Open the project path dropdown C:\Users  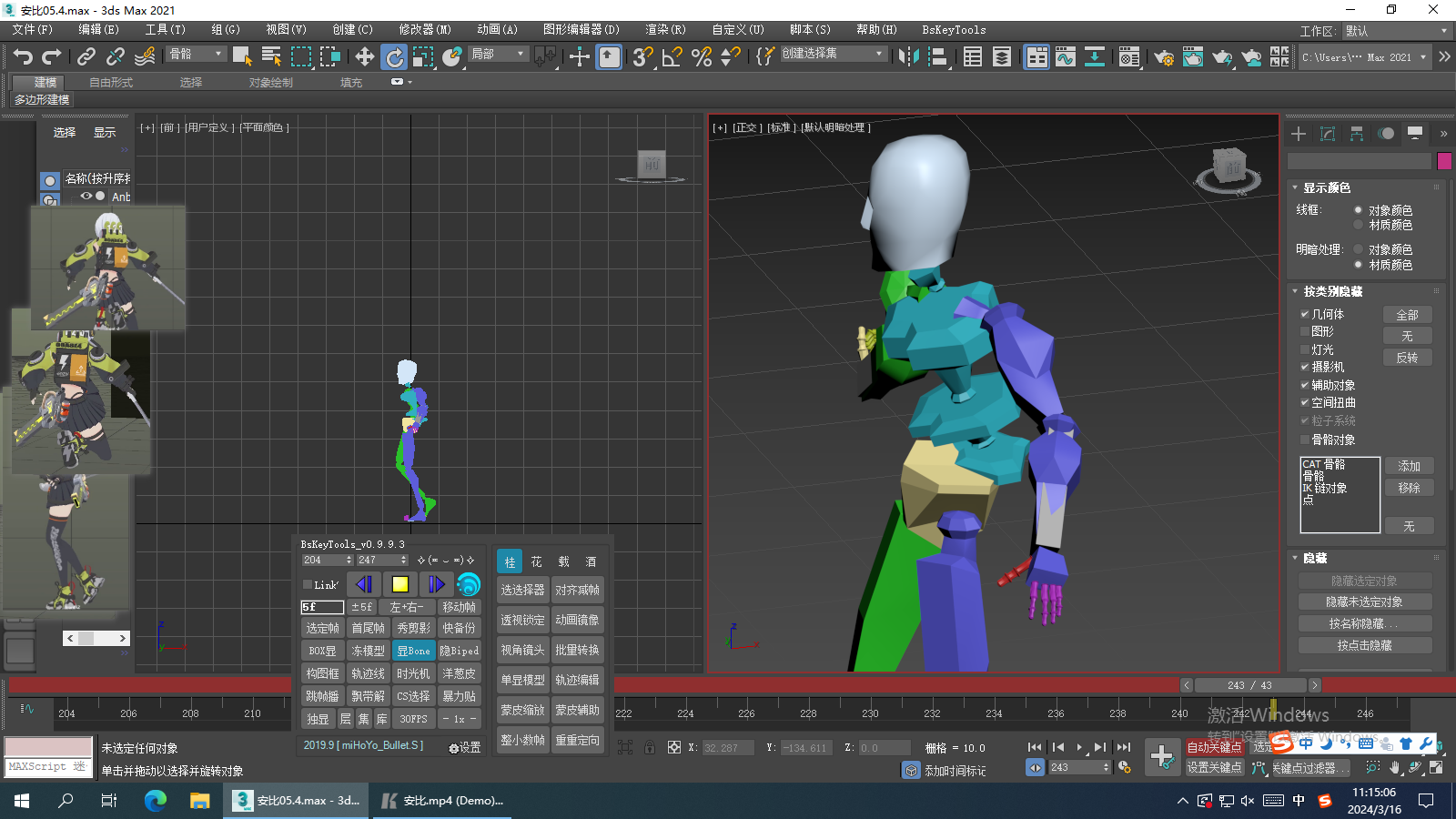(x=1365, y=56)
